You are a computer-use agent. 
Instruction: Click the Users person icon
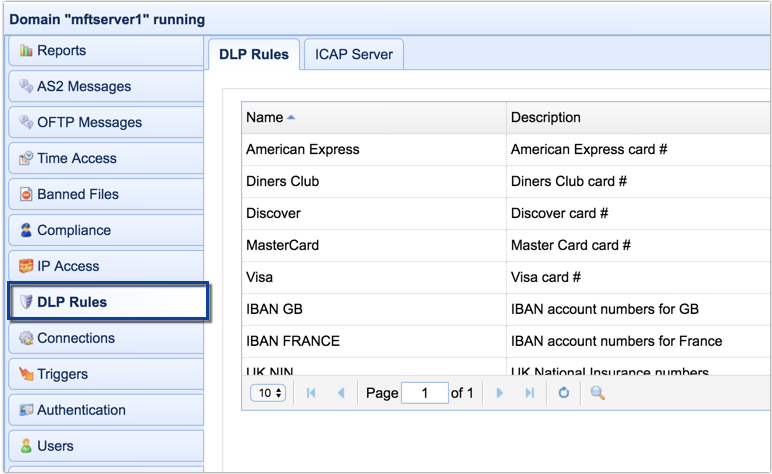pyautogui.click(x=26, y=446)
